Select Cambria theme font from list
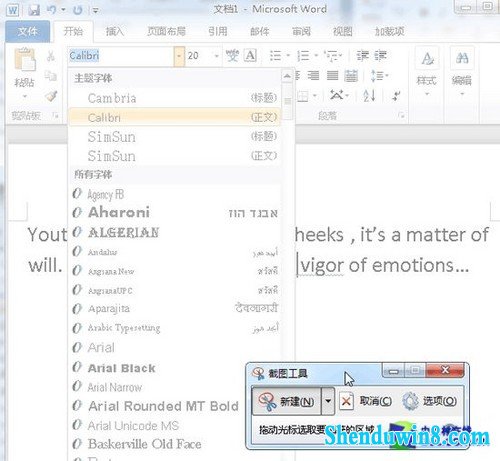Viewport: 500px width, 461px height. pos(175,98)
